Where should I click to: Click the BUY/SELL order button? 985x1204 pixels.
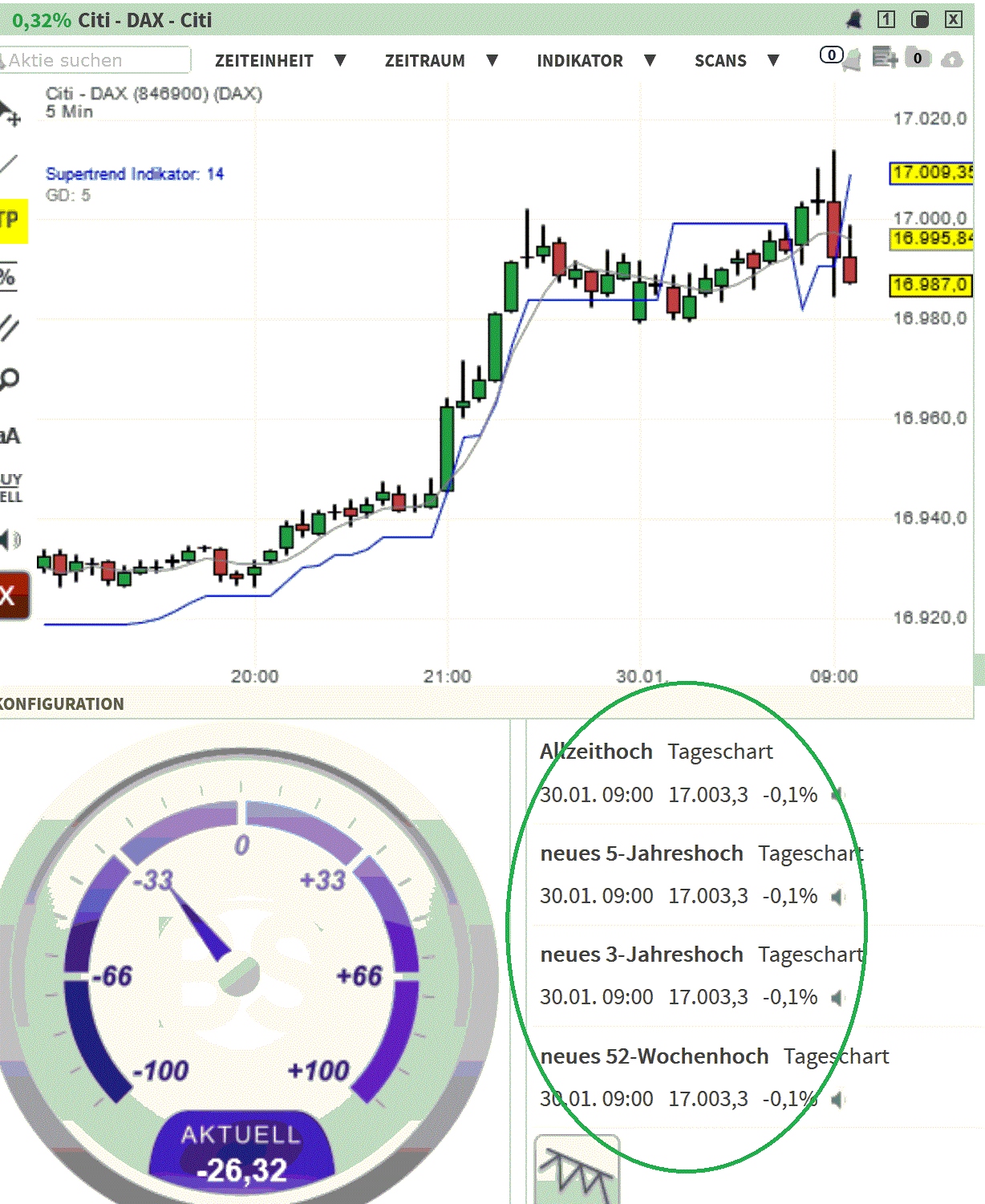click(10, 487)
